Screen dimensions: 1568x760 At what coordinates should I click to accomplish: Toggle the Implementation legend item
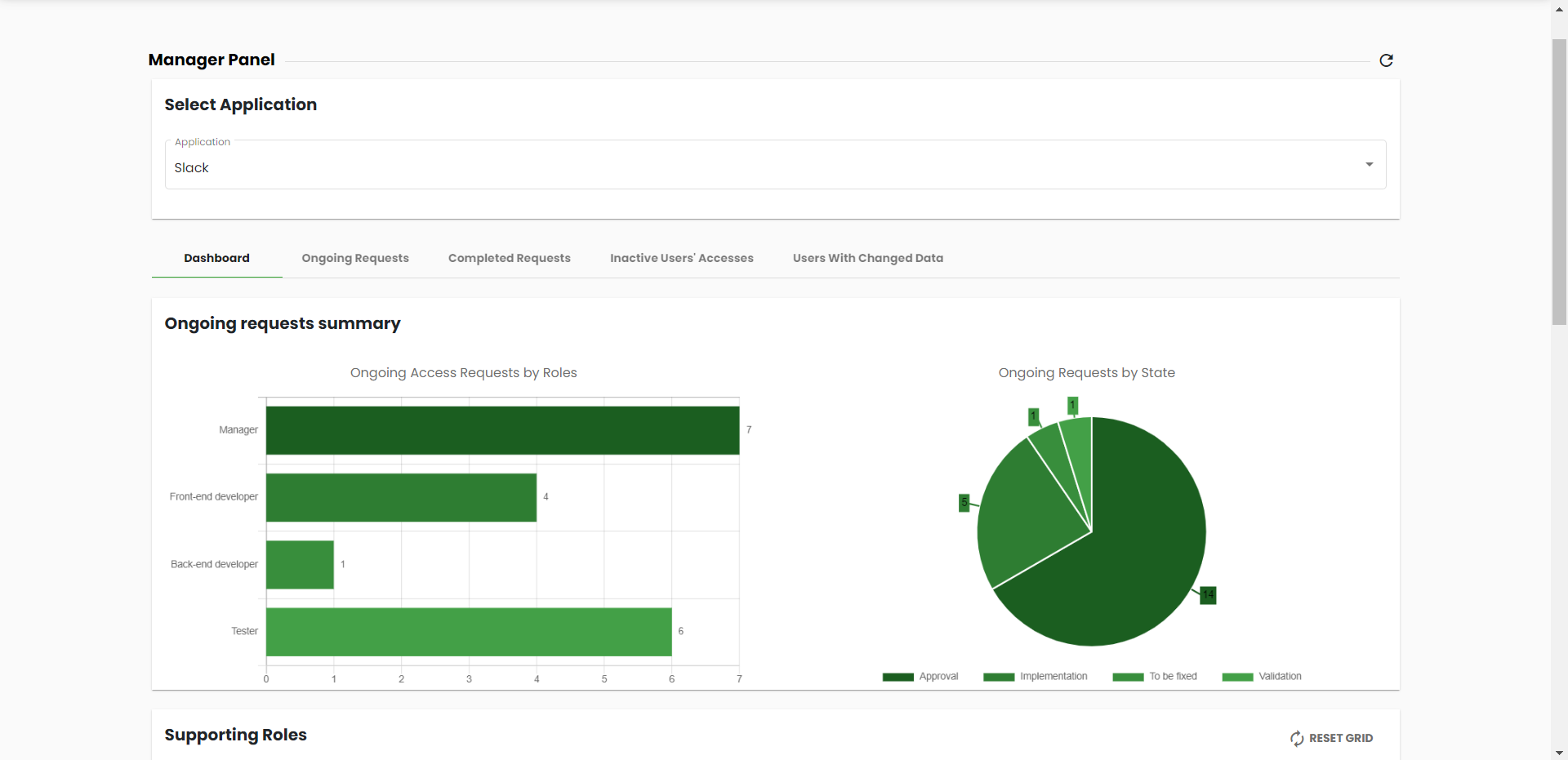tap(1036, 677)
